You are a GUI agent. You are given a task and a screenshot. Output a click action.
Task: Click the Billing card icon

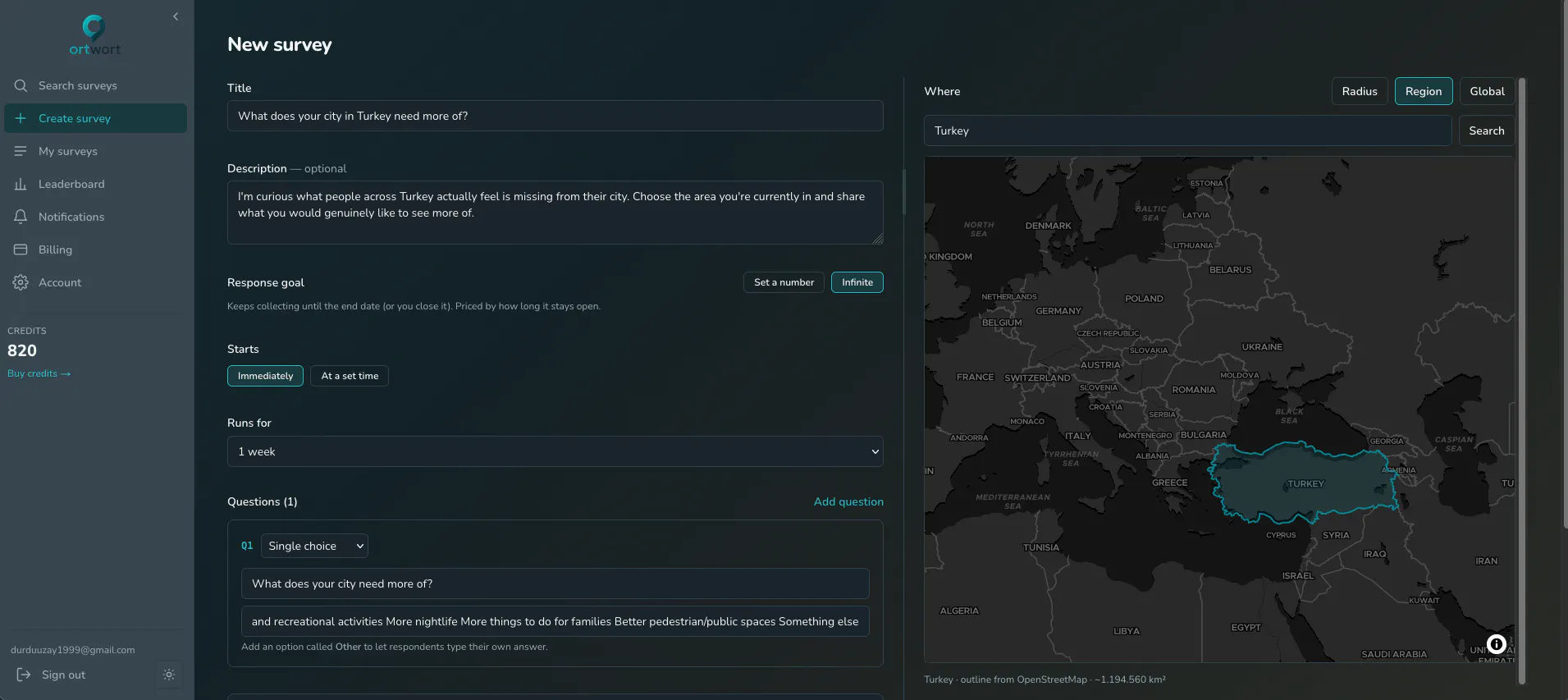click(x=21, y=249)
